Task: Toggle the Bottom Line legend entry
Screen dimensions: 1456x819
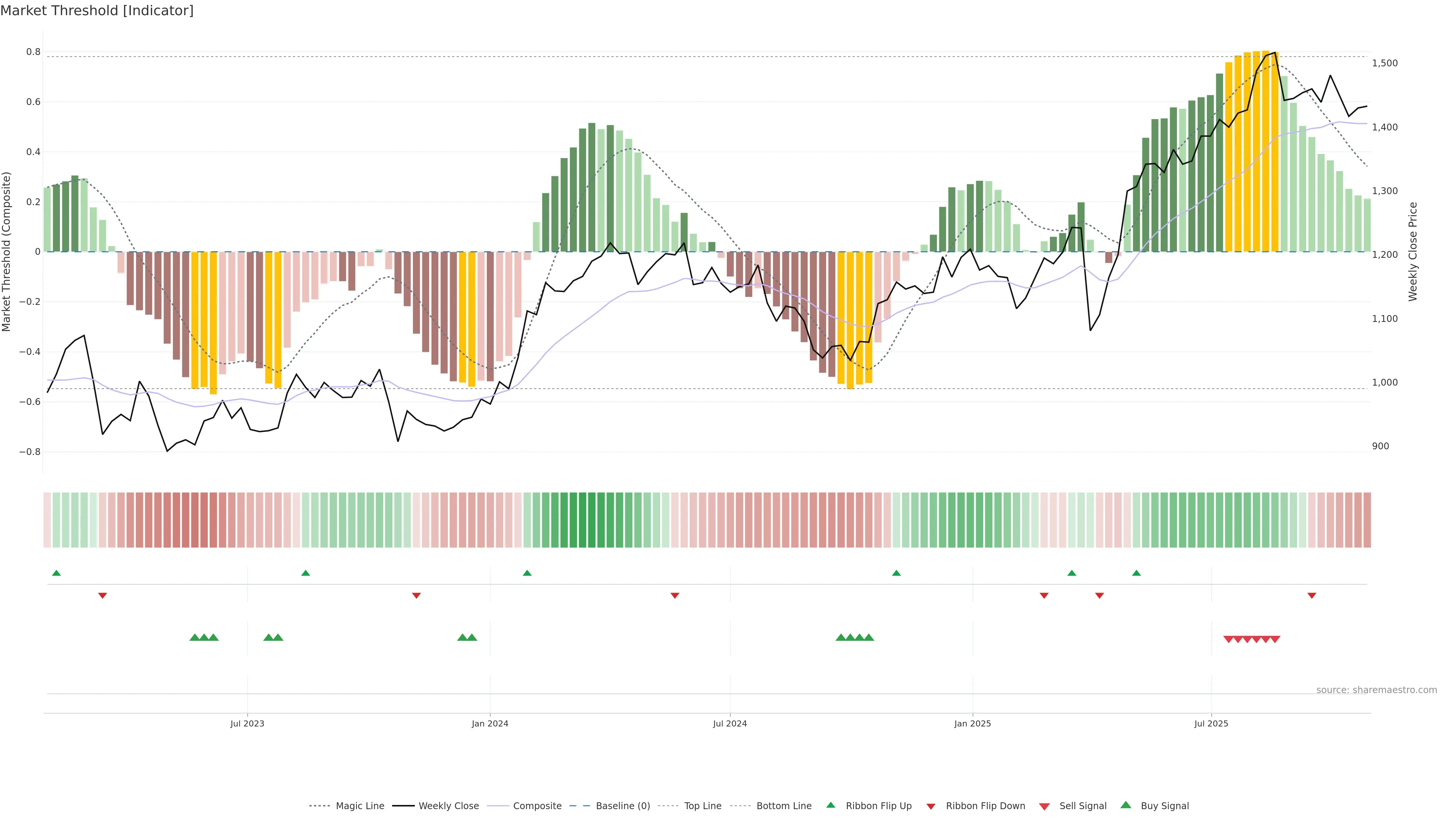Action: tap(783, 805)
